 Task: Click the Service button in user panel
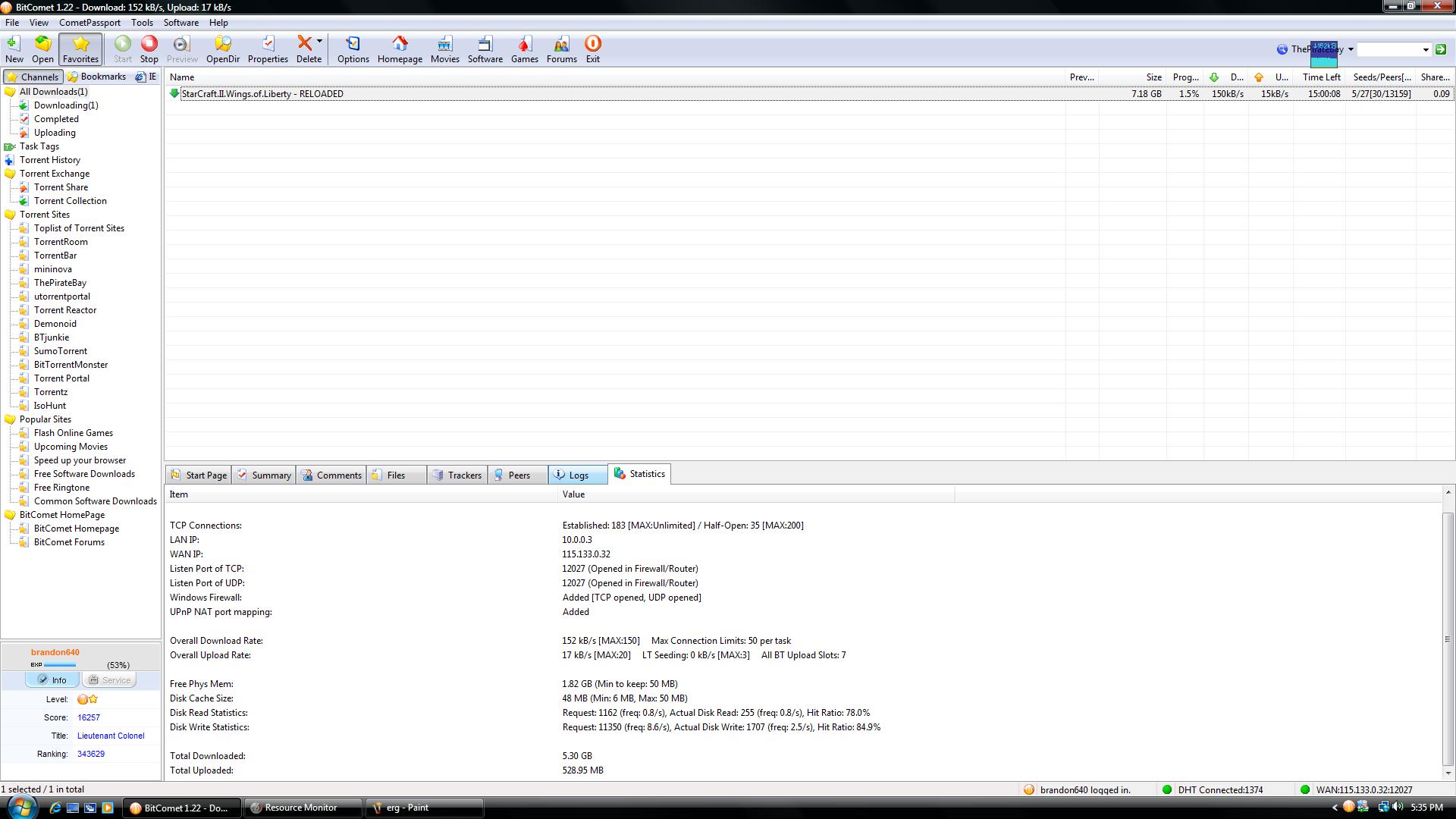109,680
